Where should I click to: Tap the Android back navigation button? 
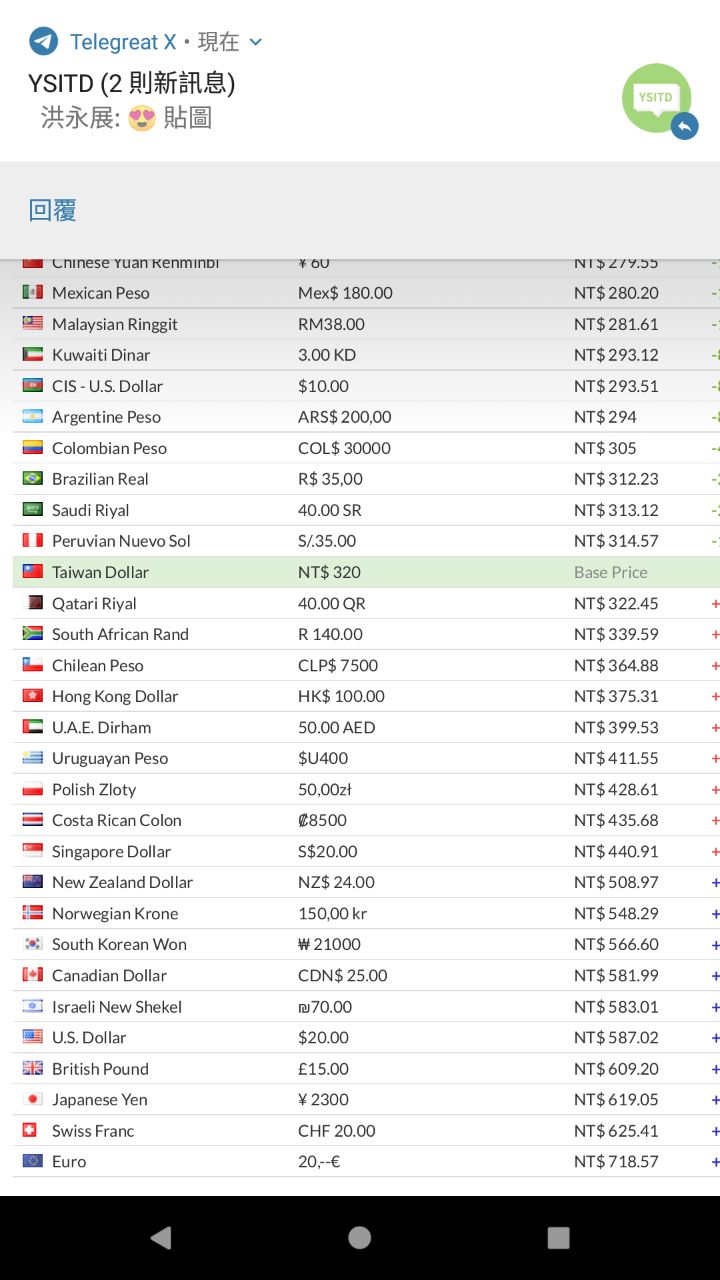click(x=160, y=1238)
